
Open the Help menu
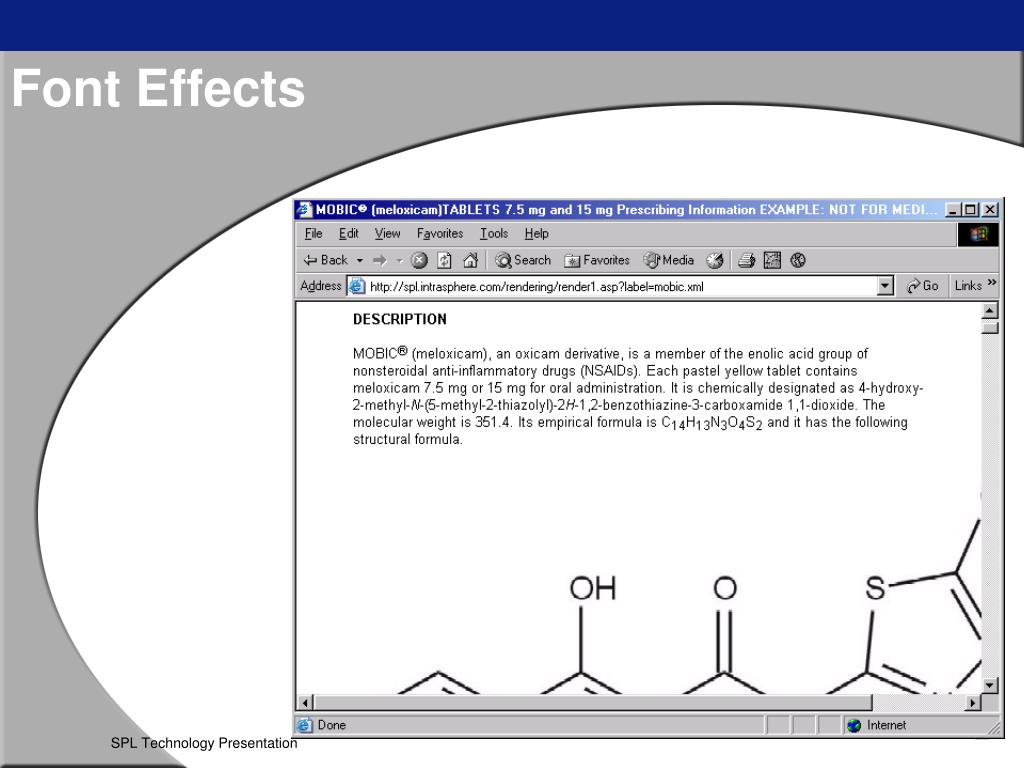[536, 234]
